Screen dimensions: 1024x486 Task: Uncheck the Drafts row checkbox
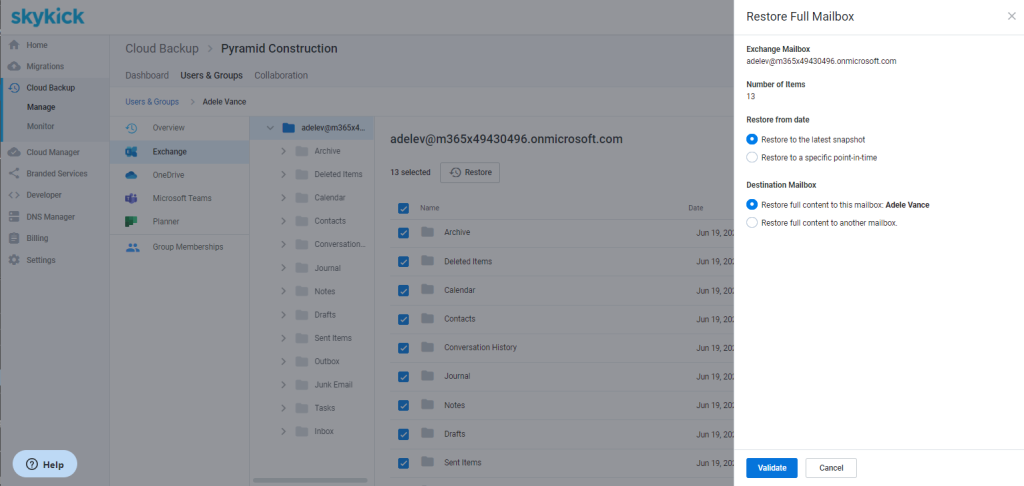[404, 434]
